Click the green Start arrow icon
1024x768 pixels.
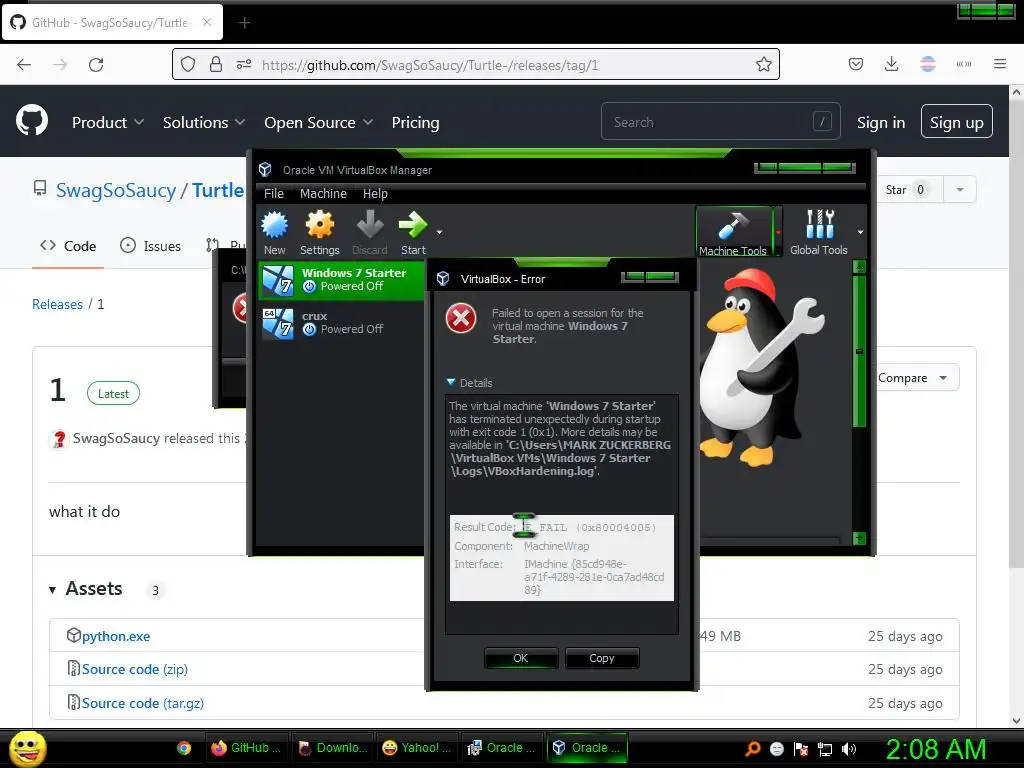point(413,225)
